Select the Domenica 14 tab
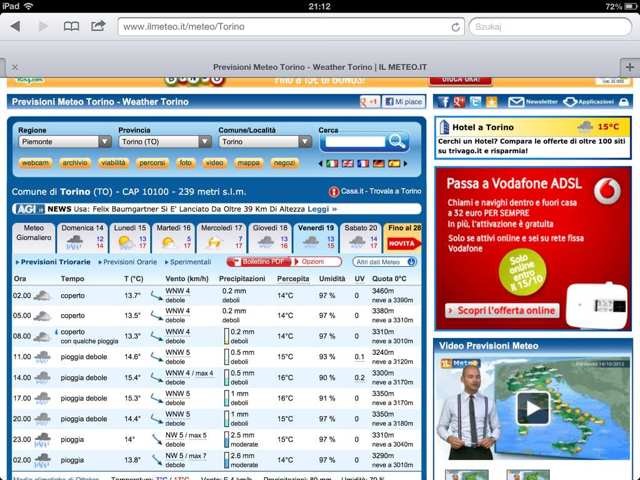640x480 pixels. click(82, 238)
